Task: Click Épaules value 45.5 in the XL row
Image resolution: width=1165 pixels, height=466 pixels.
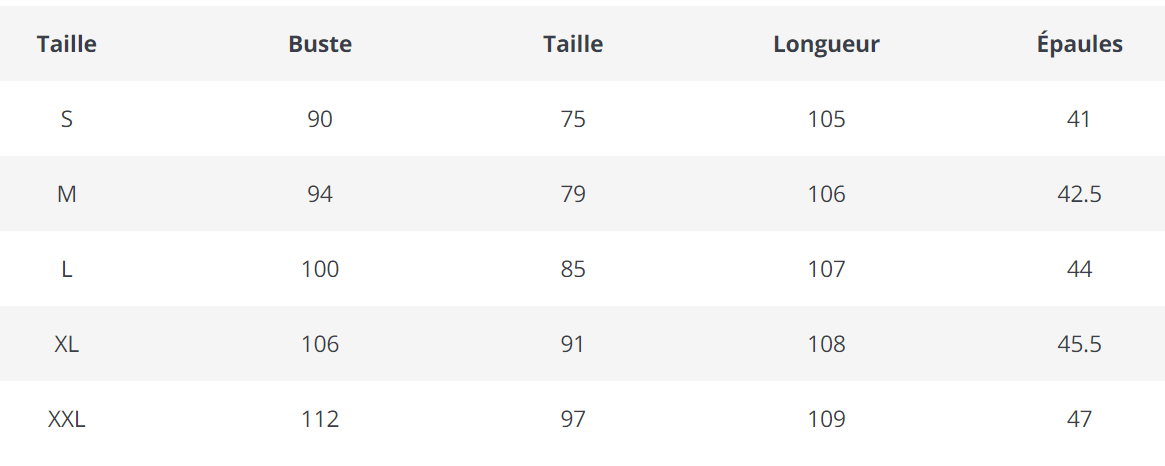Action: pos(1079,344)
